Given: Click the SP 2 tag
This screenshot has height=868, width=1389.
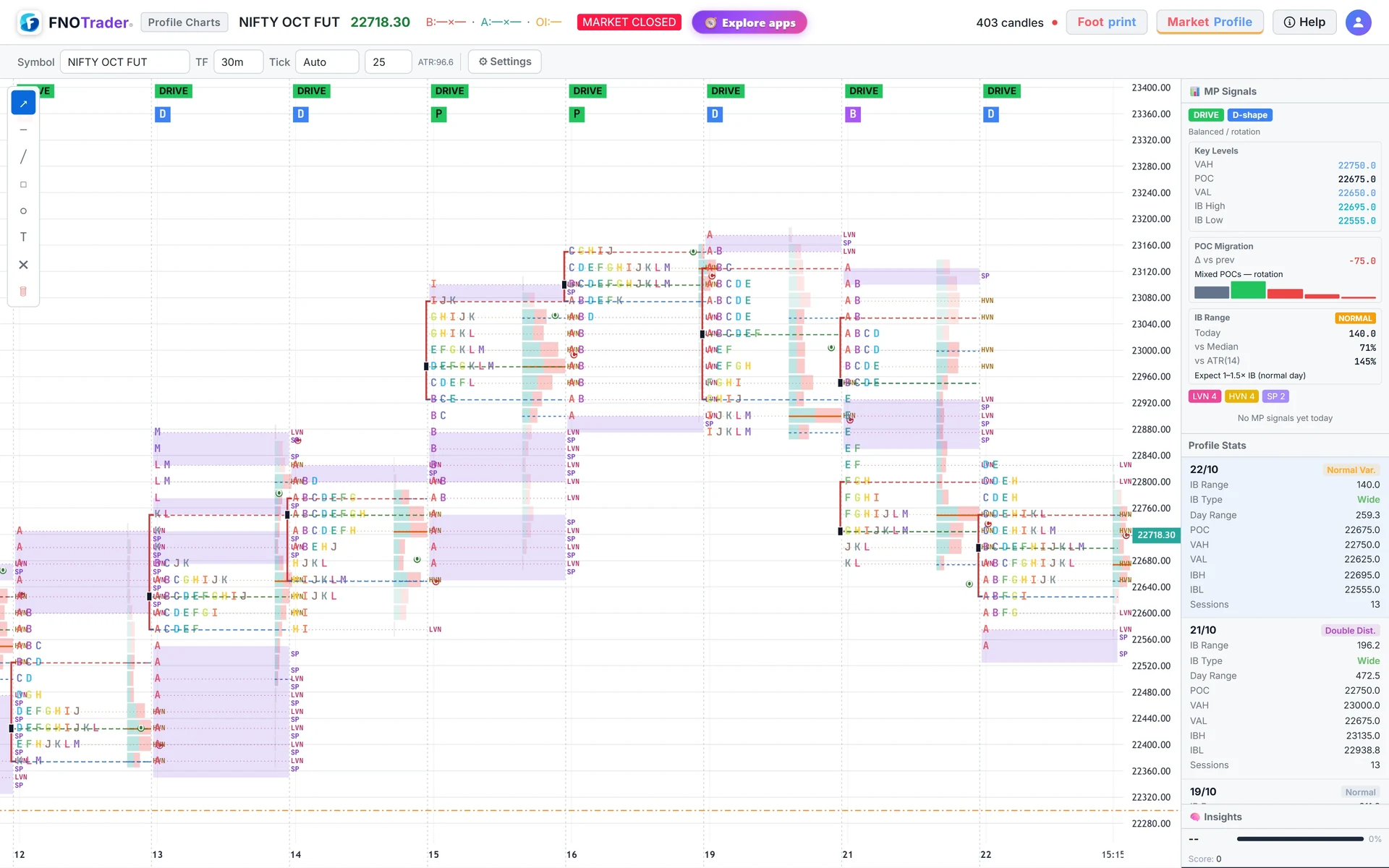Looking at the screenshot, I should (x=1276, y=396).
